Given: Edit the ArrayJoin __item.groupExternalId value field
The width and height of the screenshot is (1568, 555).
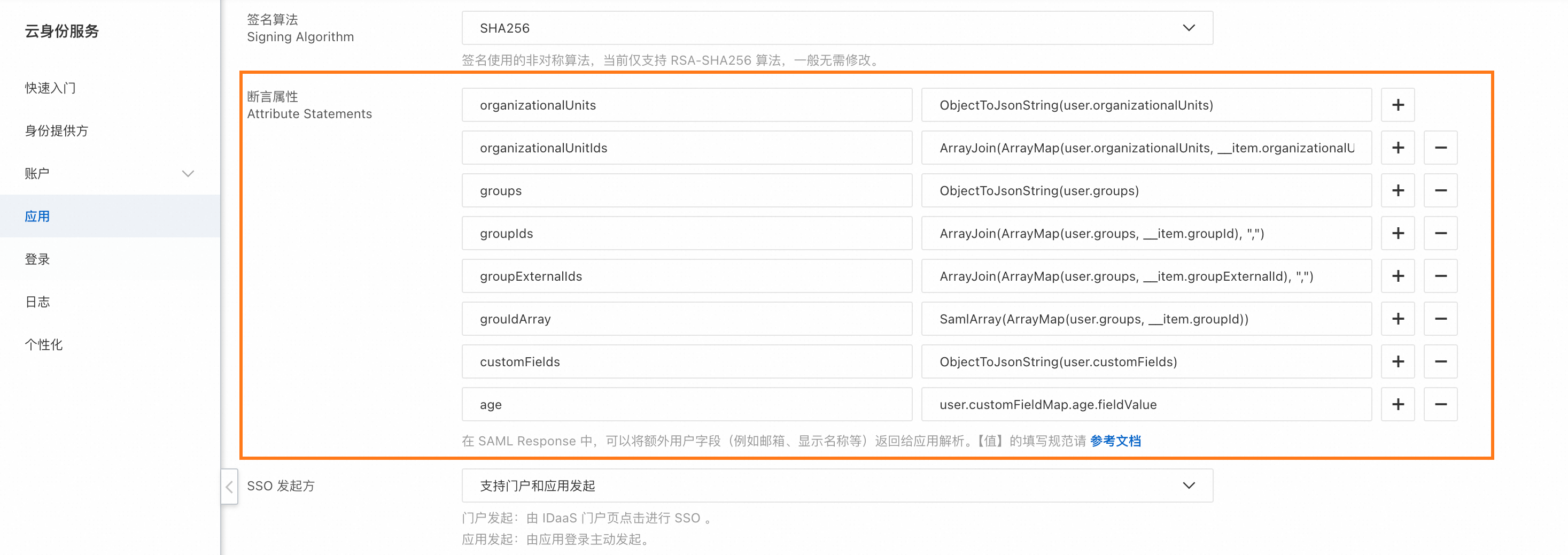Looking at the screenshot, I should pyautogui.click(x=1146, y=276).
